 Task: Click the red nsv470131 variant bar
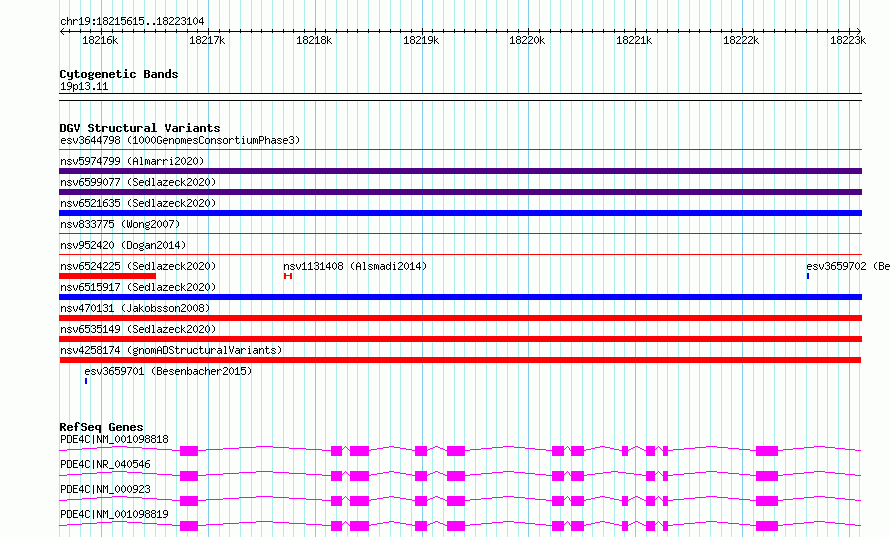click(460, 318)
